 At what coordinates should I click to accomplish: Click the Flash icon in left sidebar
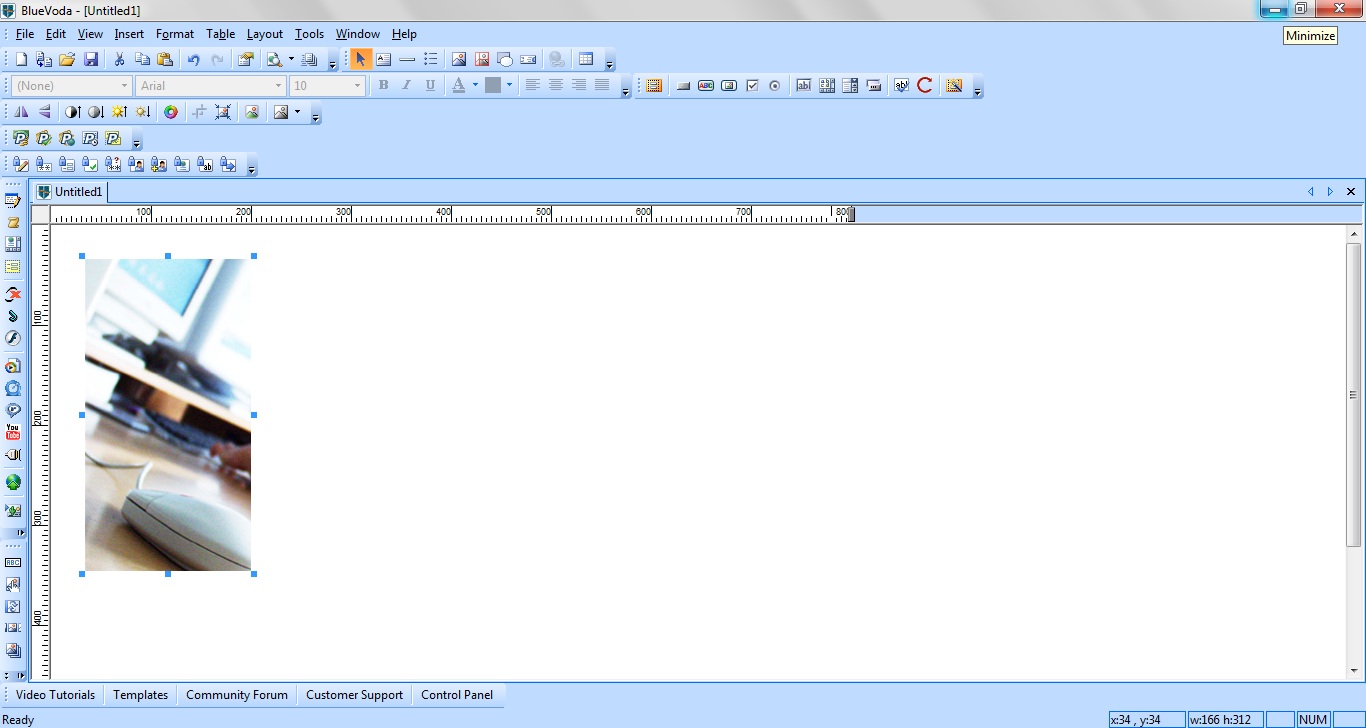pyautogui.click(x=13, y=338)
